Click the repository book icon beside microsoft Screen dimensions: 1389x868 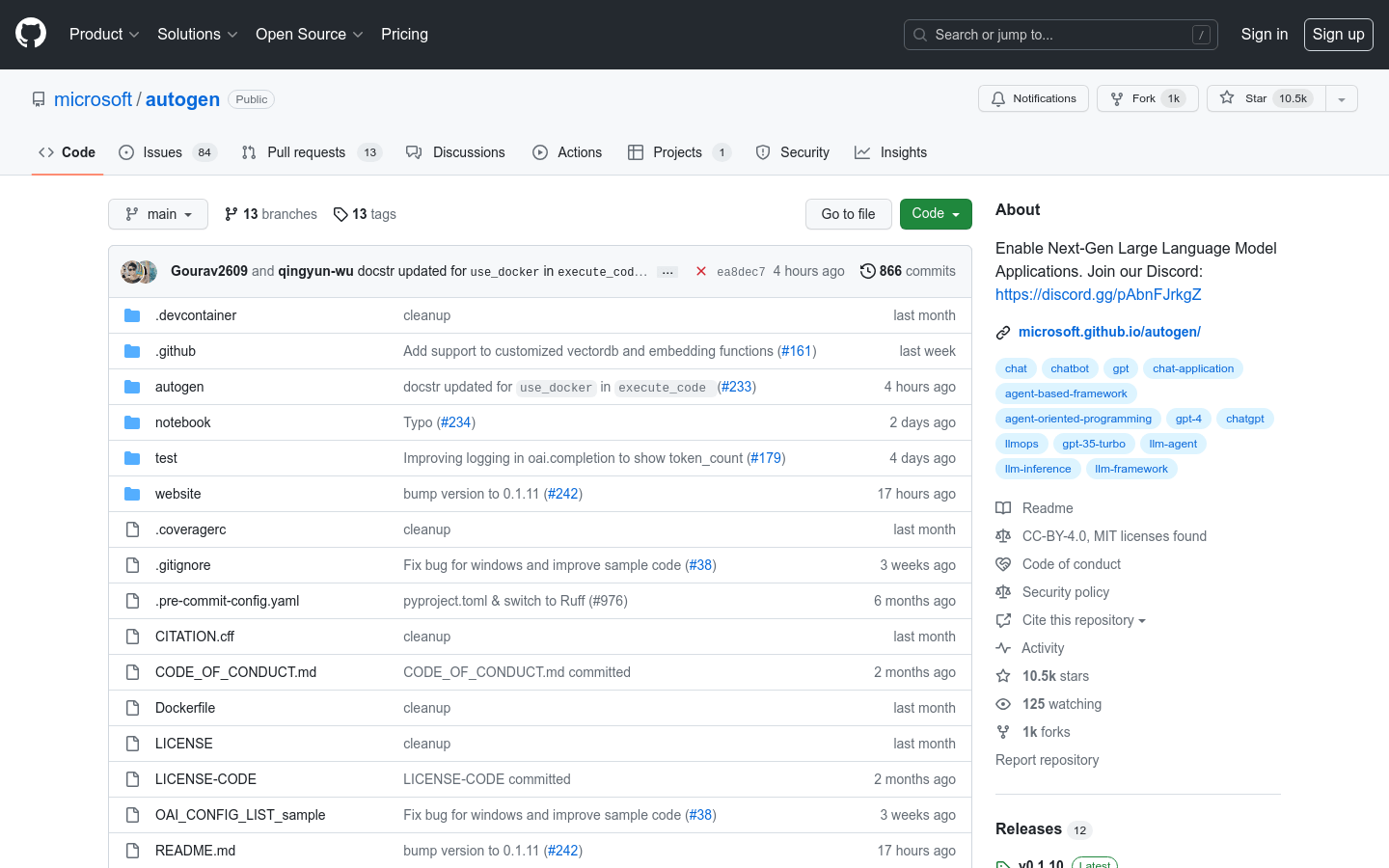pyautogui.click(x=39, y=99)
